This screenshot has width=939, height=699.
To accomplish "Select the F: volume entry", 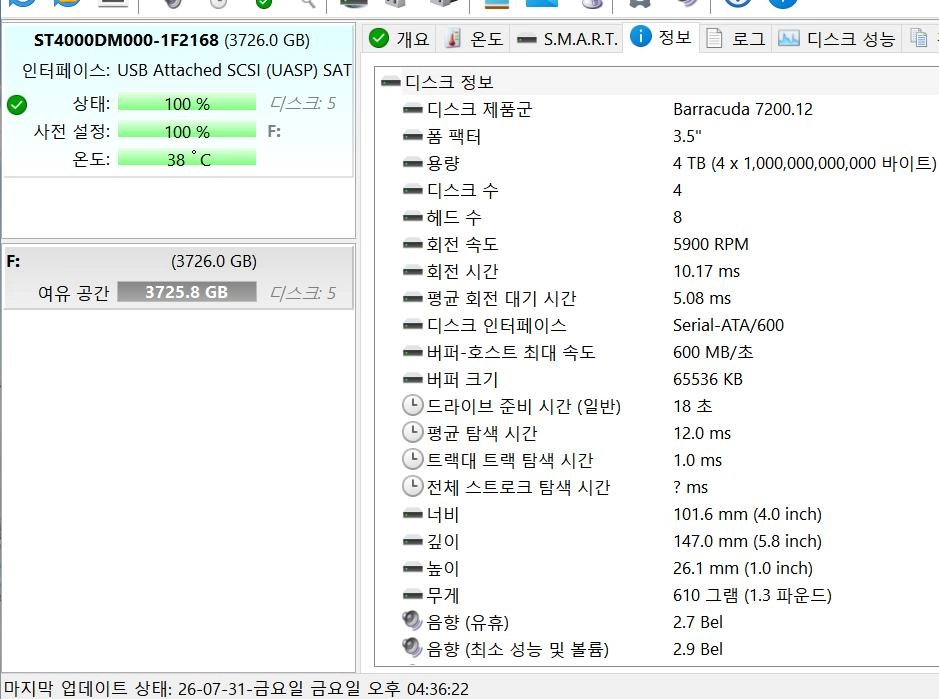I will [178, 277].
